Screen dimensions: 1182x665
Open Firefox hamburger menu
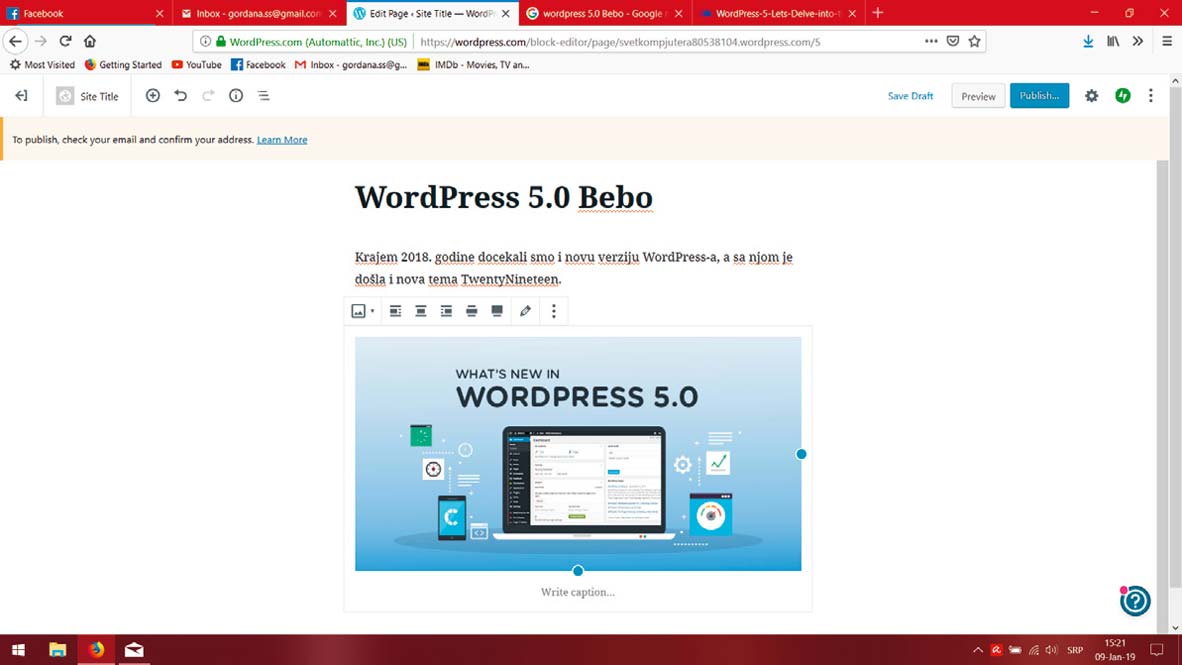1166,41
